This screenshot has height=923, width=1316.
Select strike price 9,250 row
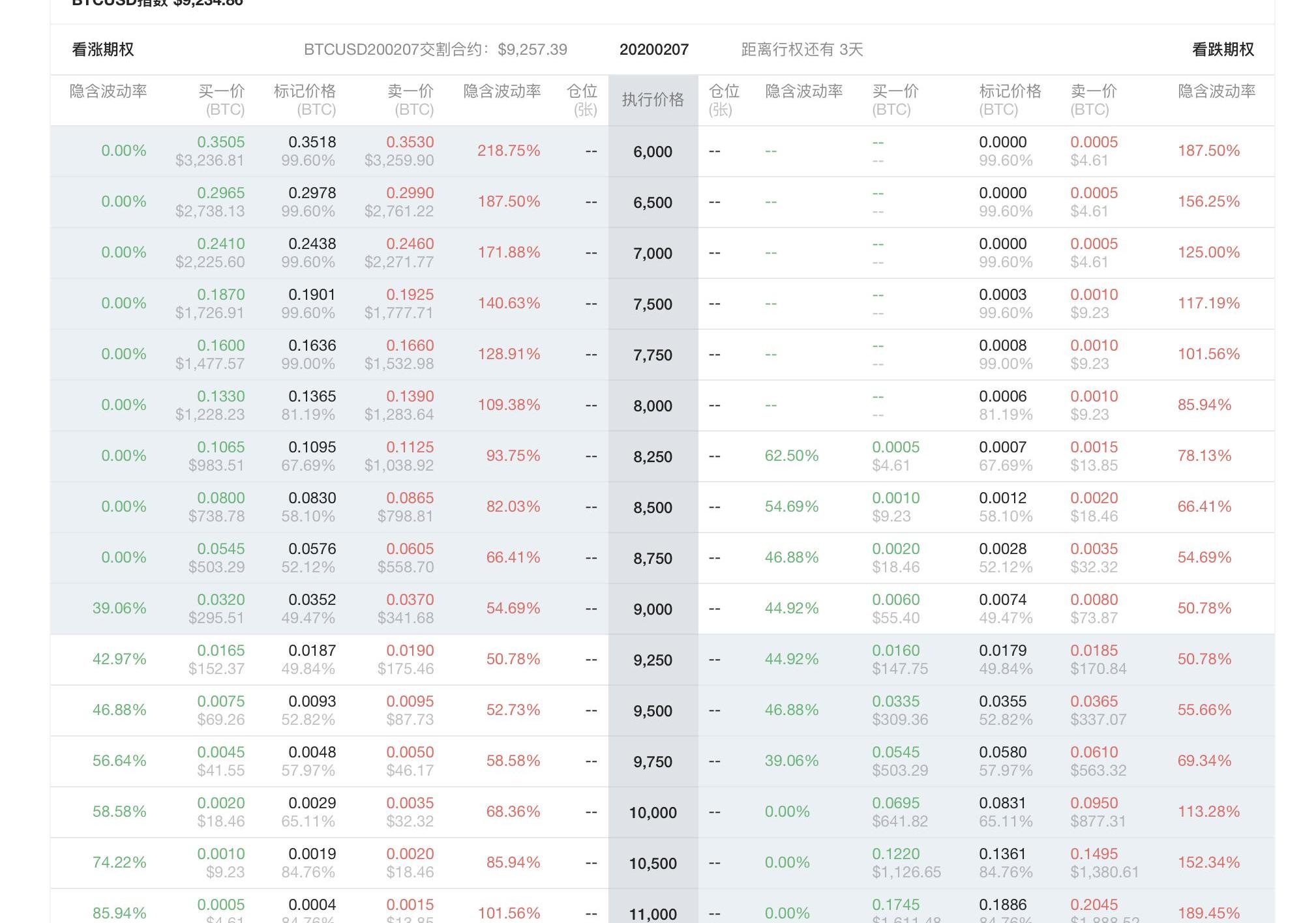652,660
